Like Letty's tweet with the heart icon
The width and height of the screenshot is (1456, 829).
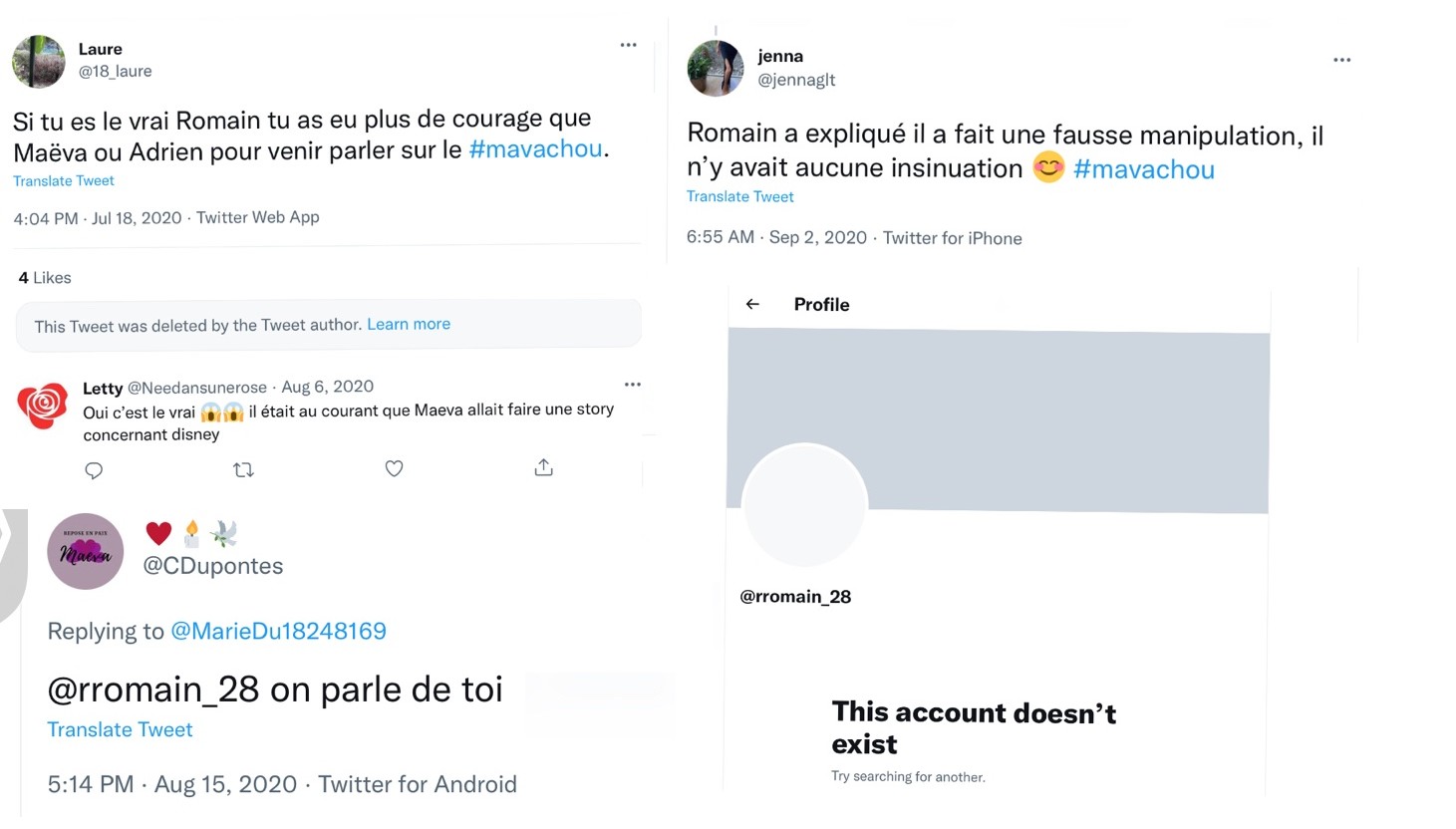click(394, 468)
